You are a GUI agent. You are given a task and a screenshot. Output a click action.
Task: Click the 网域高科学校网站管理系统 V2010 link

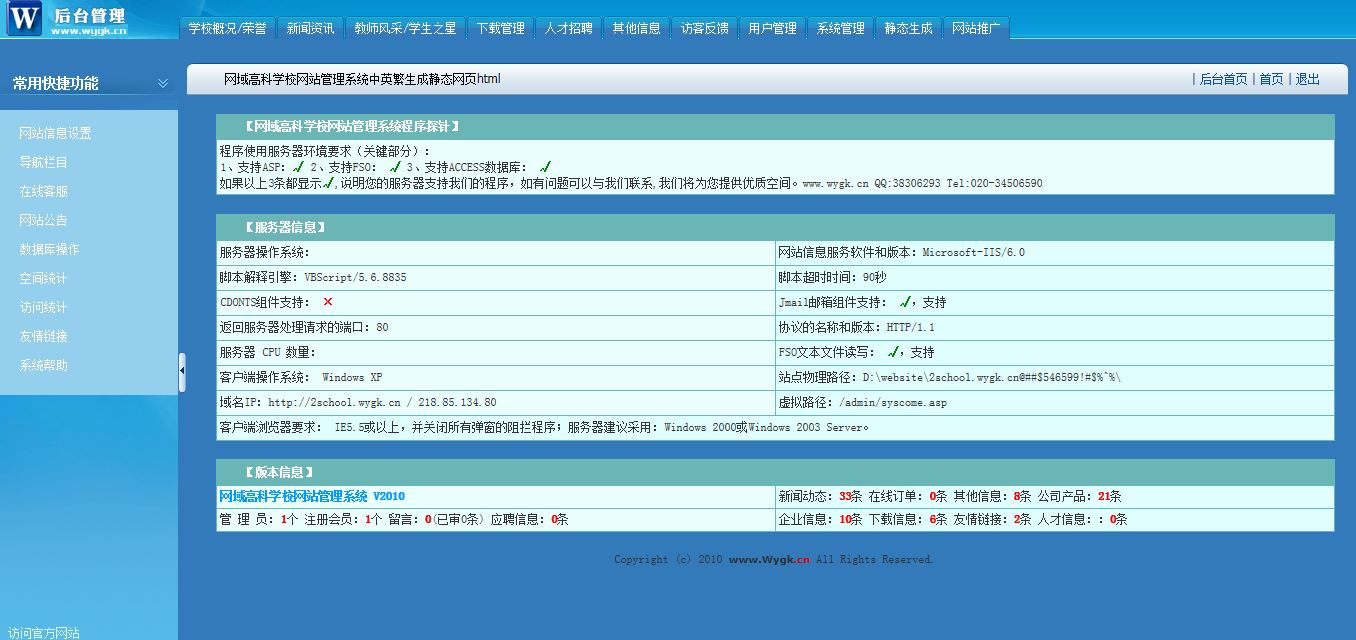click(312, 496)
